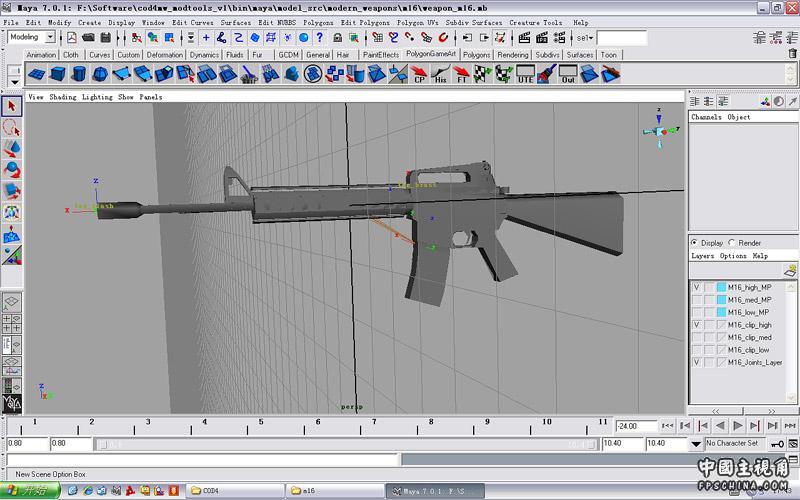Viewport: 800px width, 500px height.
Task: Jump to end of playback range
Action: 790,426
